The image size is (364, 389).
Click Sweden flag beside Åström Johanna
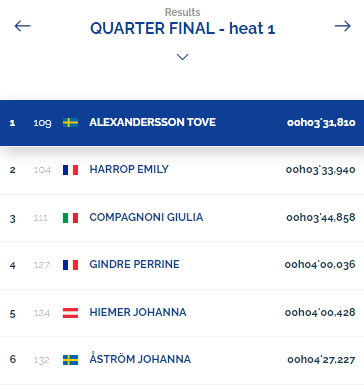click(x=70, y=360)
